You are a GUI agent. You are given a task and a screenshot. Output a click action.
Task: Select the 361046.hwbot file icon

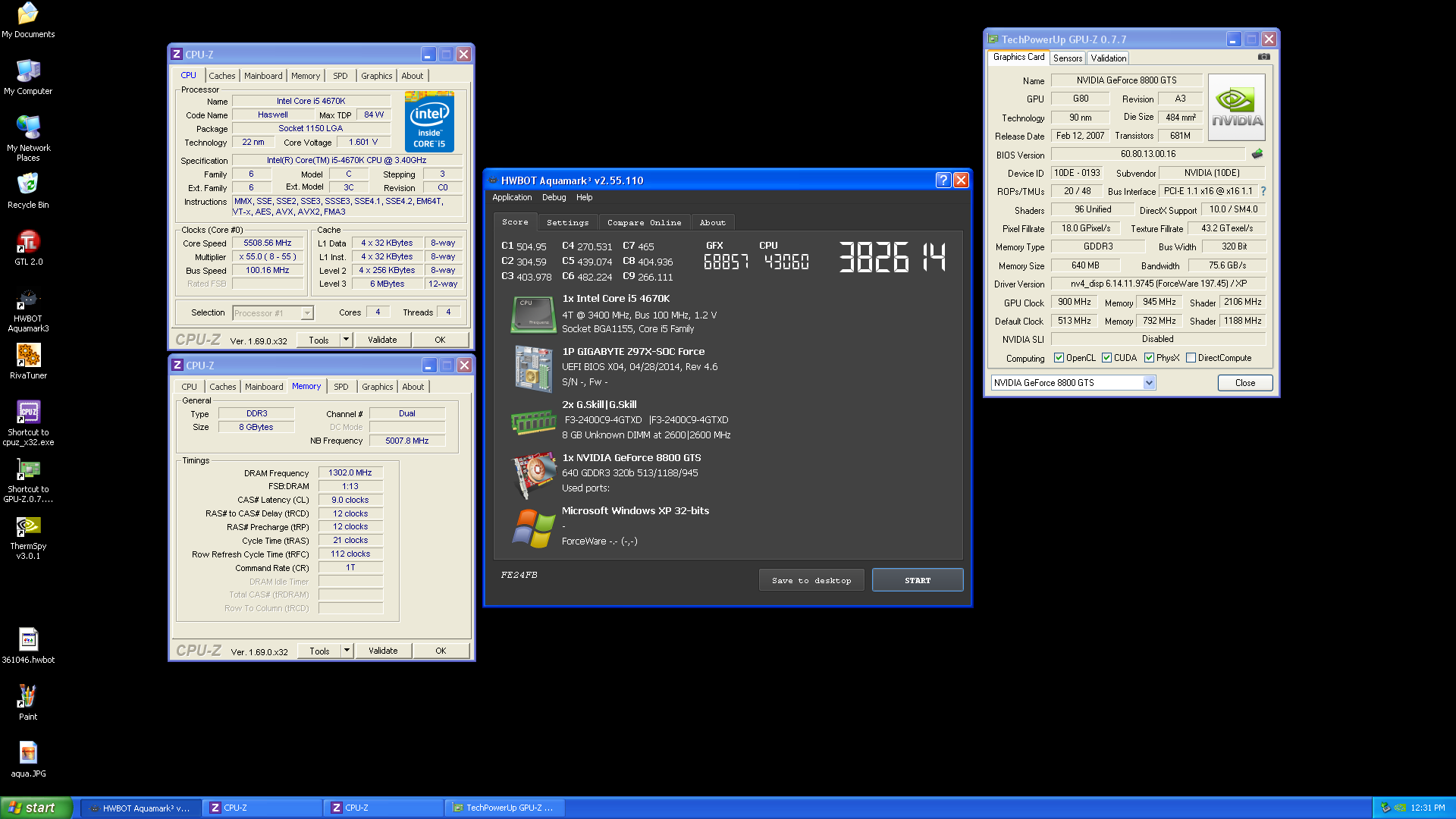pyautogui.click(x=28, y=646)
